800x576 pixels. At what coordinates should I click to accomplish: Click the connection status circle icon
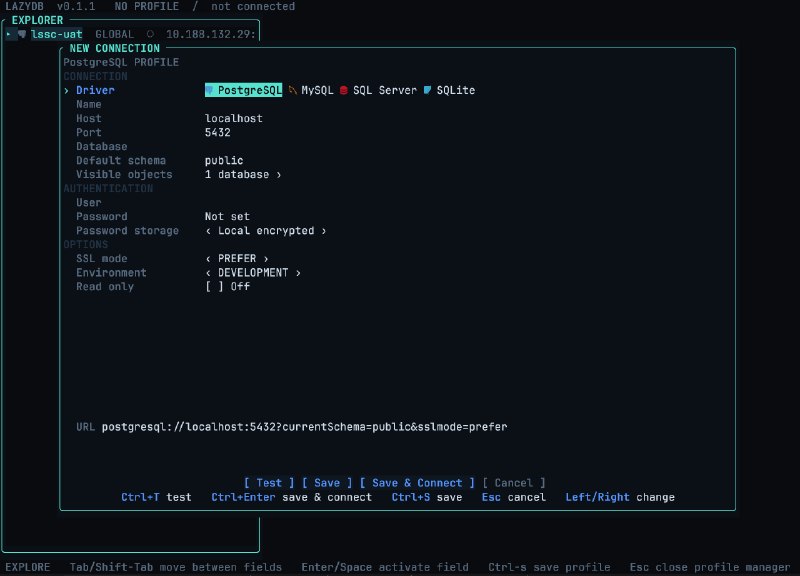(x=150, y=34)
